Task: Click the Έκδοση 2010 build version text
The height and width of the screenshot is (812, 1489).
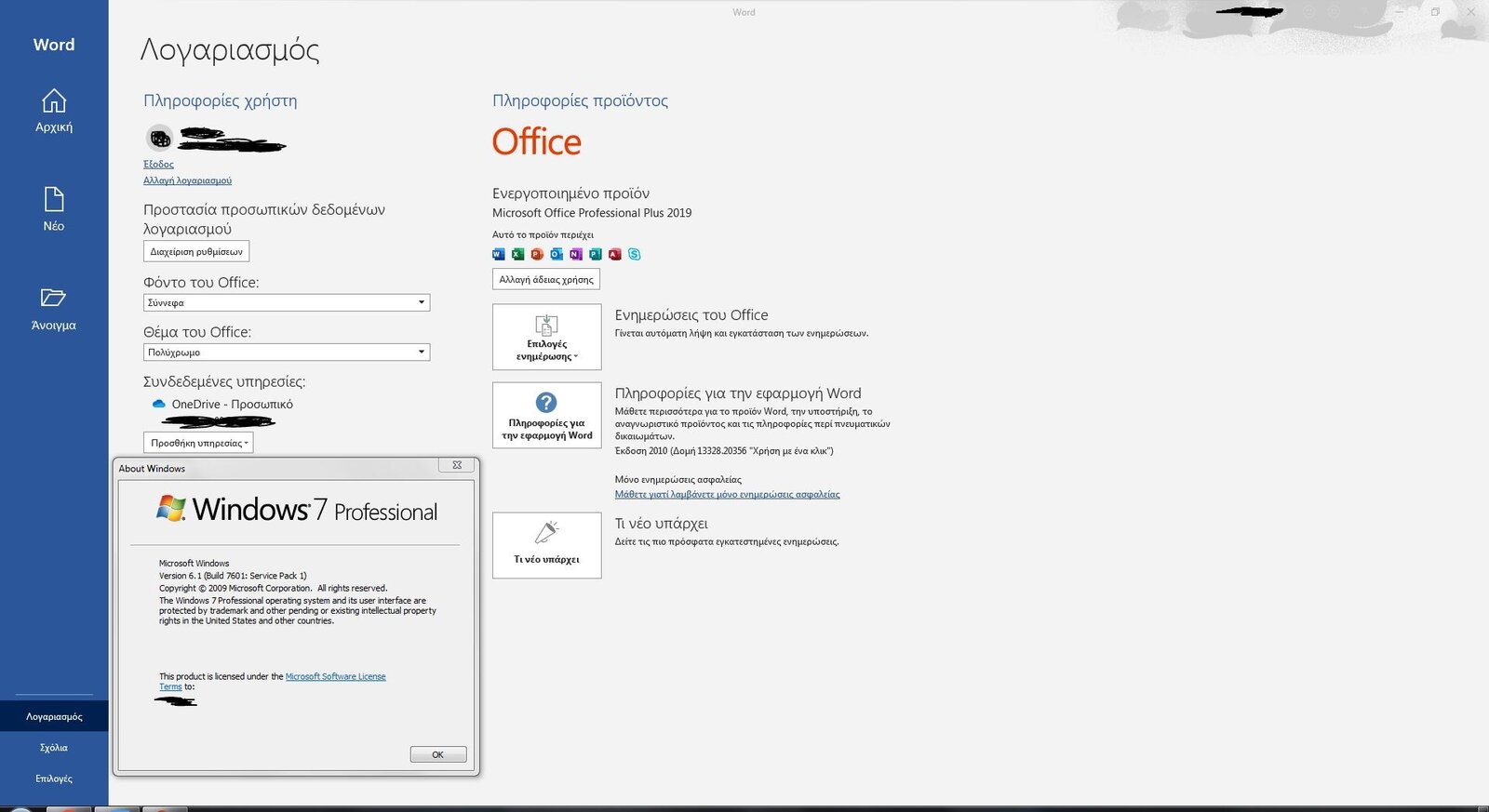Action: (724, 451)
